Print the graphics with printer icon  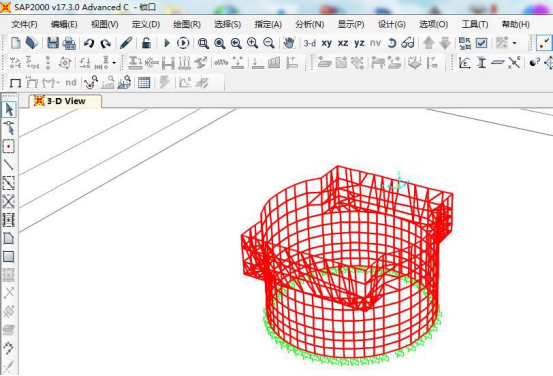pos(69,43)
